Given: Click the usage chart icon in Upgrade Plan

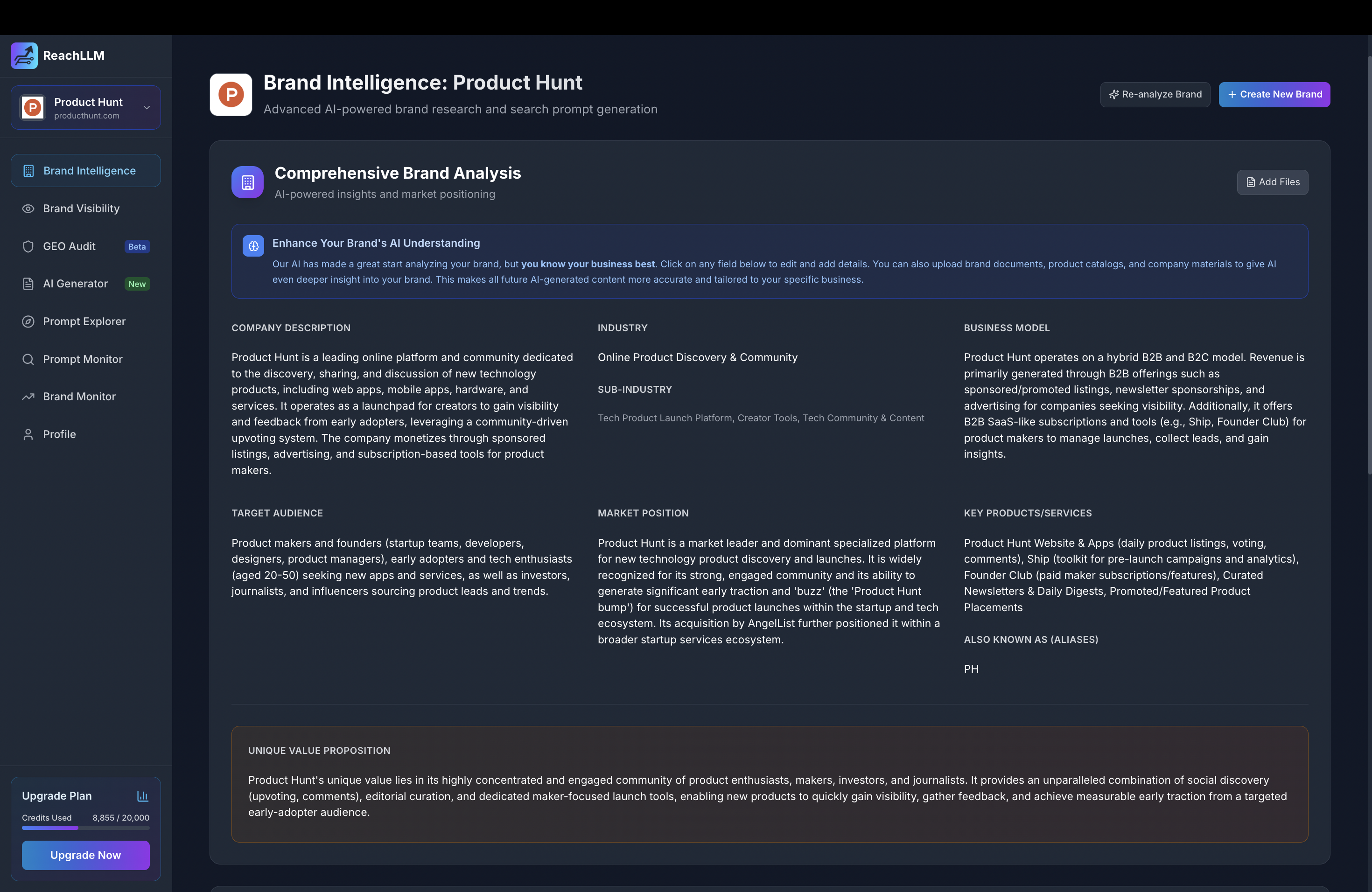Looking at the screenshot, I should [142, 796].
